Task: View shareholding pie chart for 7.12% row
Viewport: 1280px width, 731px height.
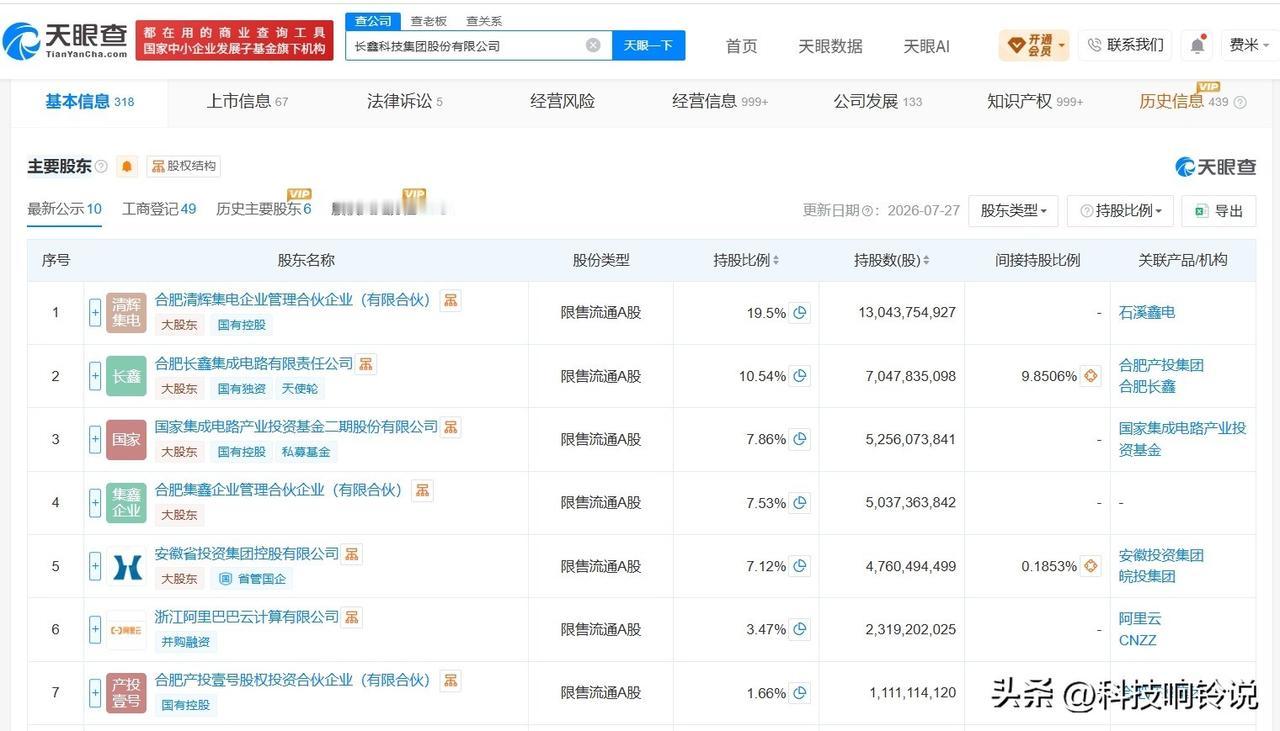Action: pyautogui.click(x=800, y=566)
